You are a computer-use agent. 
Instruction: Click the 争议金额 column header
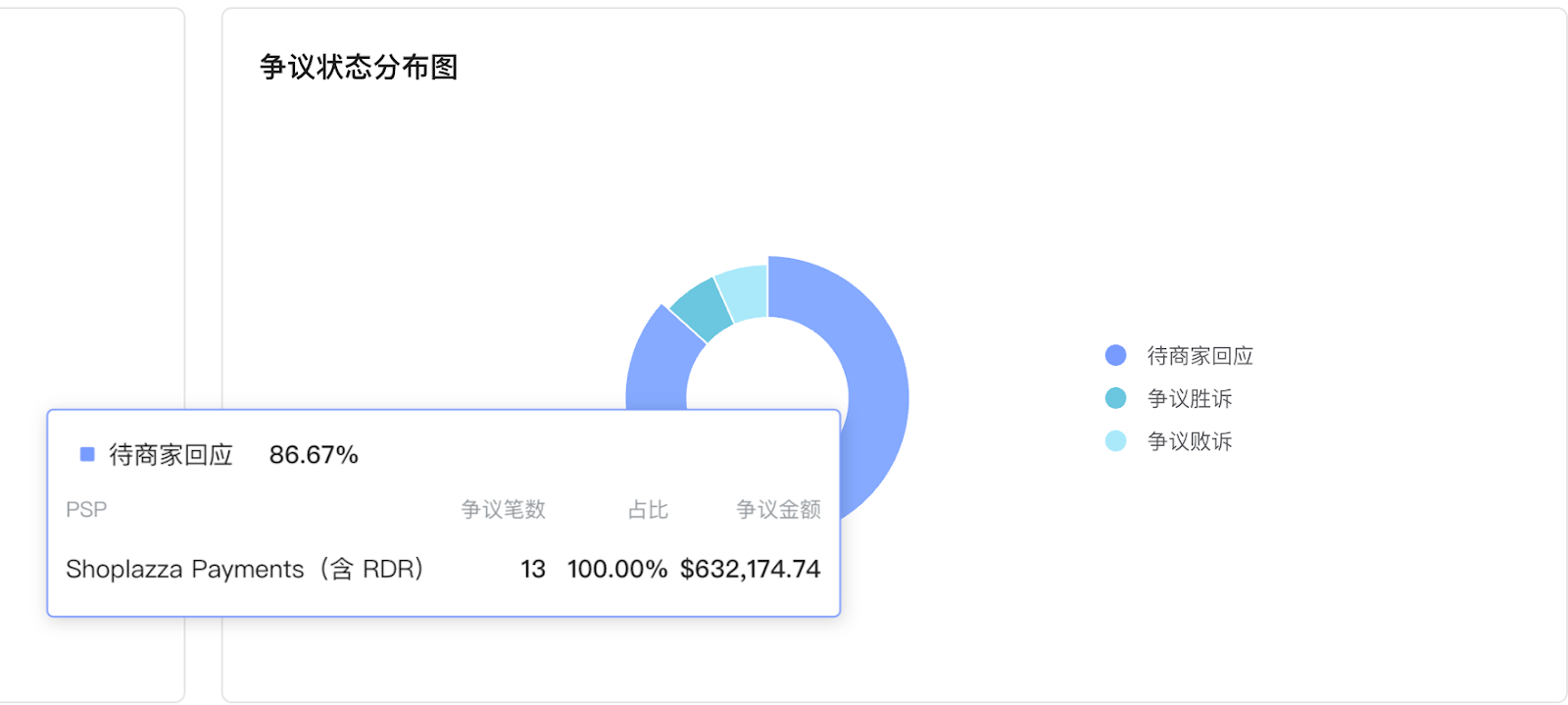778,510
